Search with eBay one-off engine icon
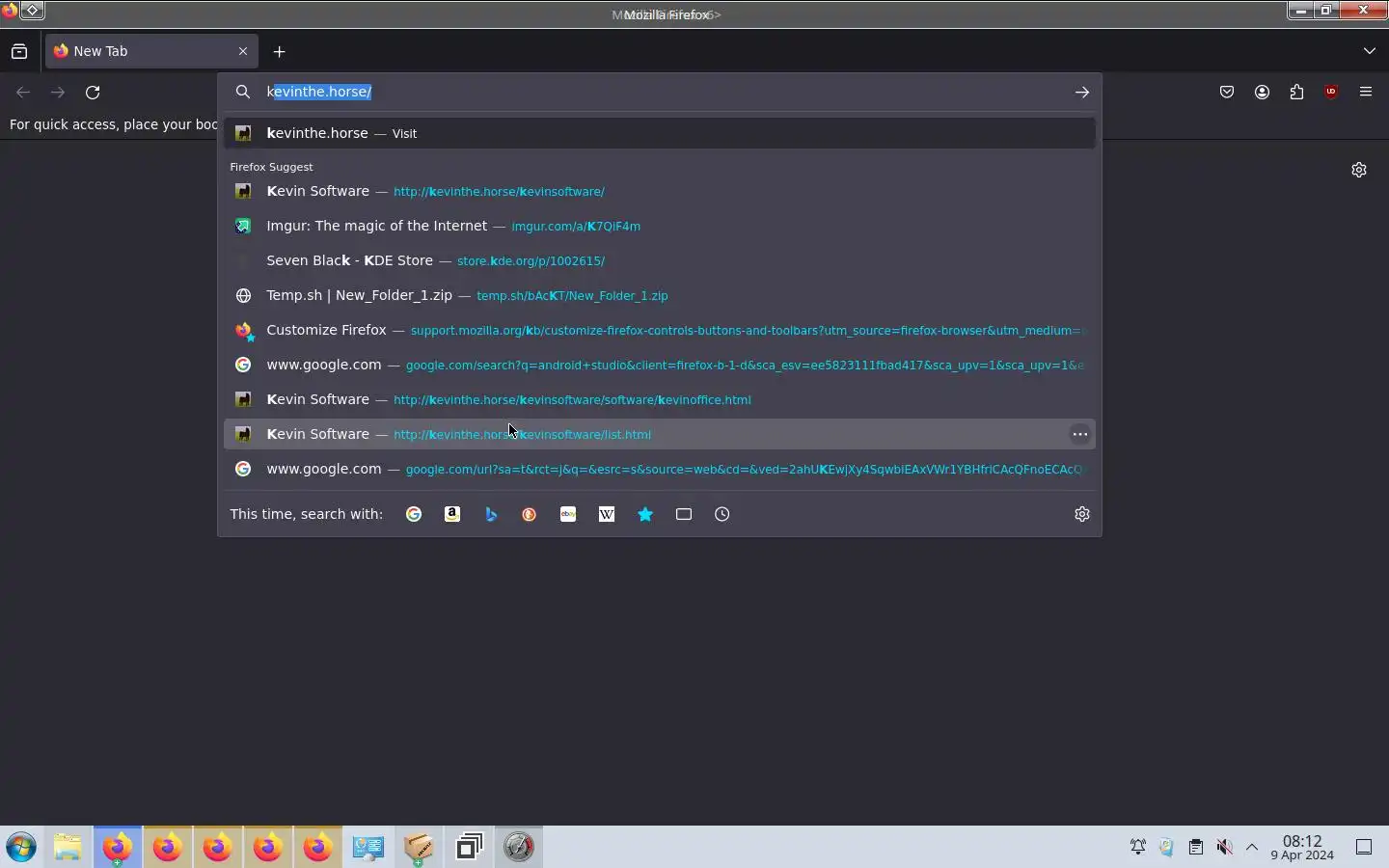Screen dimensions: 1389x868 (x=568, y=514)
